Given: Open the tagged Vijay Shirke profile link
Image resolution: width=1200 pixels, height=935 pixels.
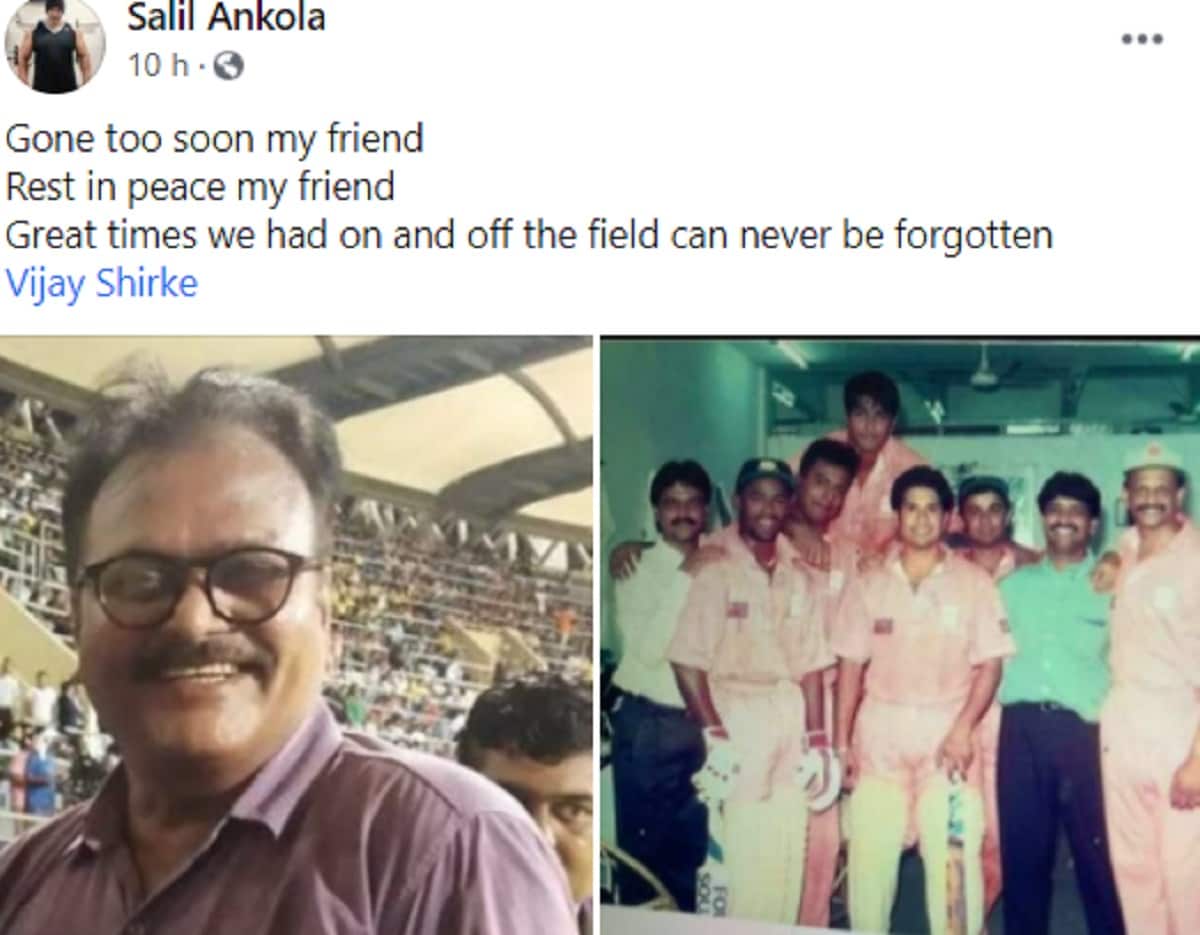Looking at the screenshot, I should coord(102,284).
